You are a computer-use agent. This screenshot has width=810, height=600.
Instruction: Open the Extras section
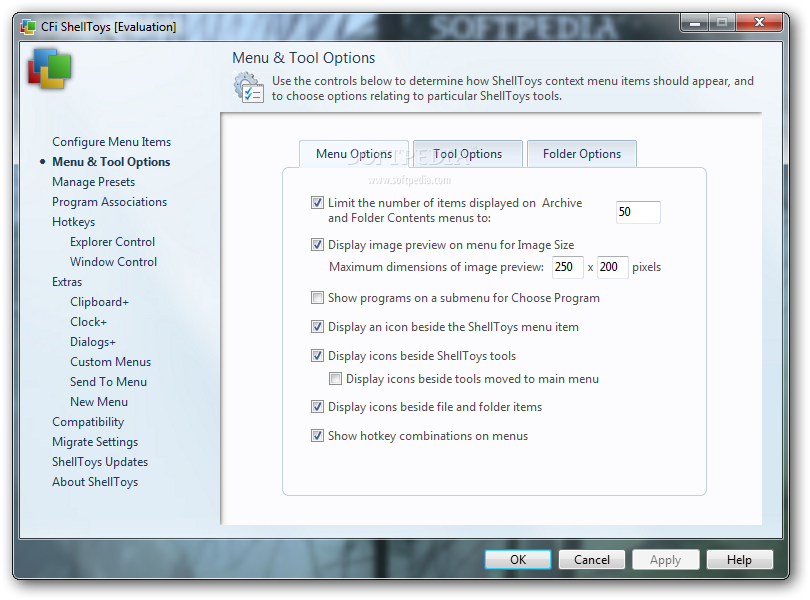tap(67, 282)
